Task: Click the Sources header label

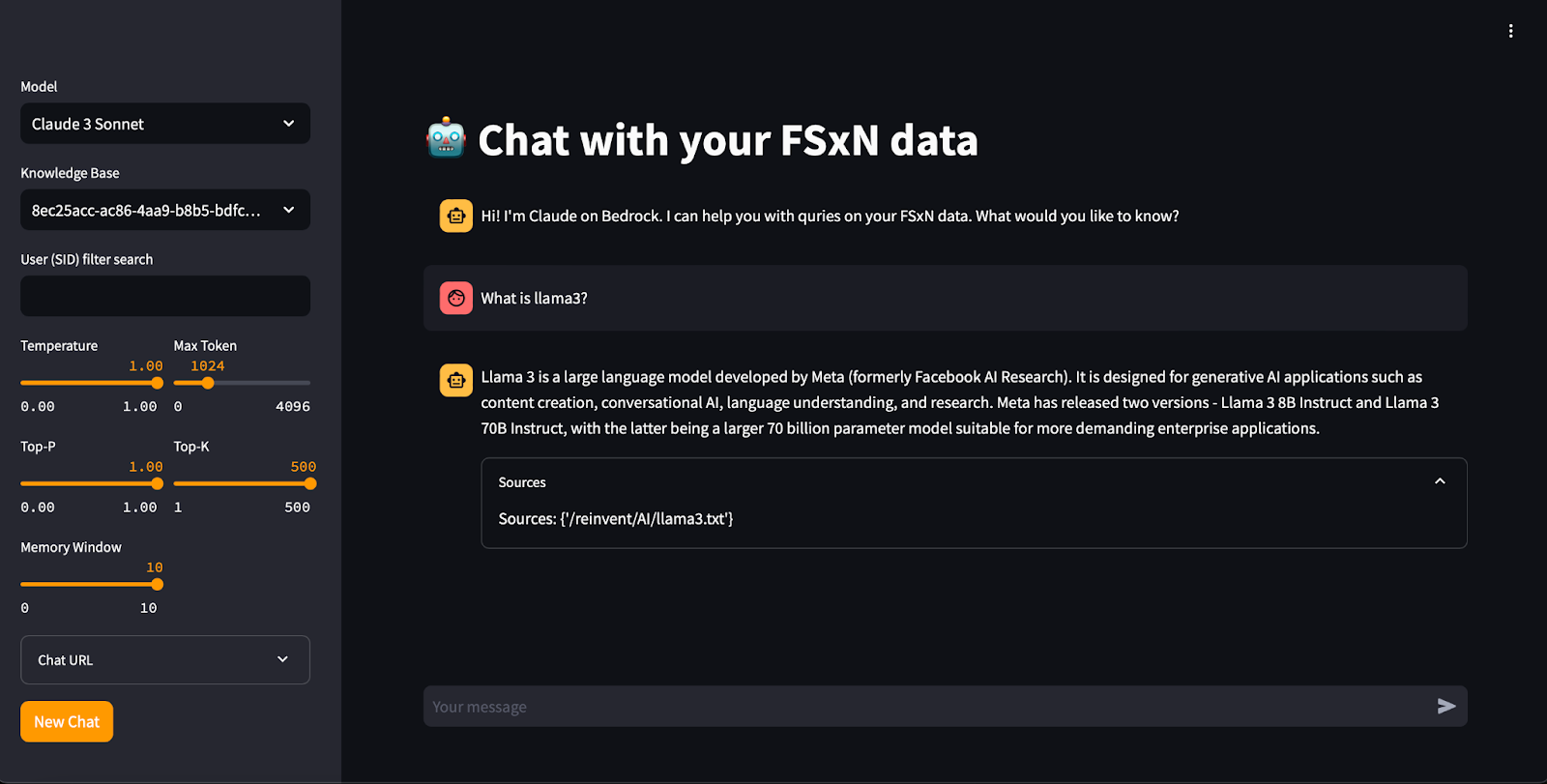Action: pos(522,482)
